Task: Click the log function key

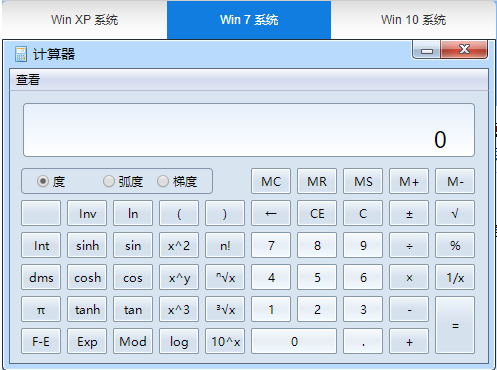Action: (x=179, y=341)
